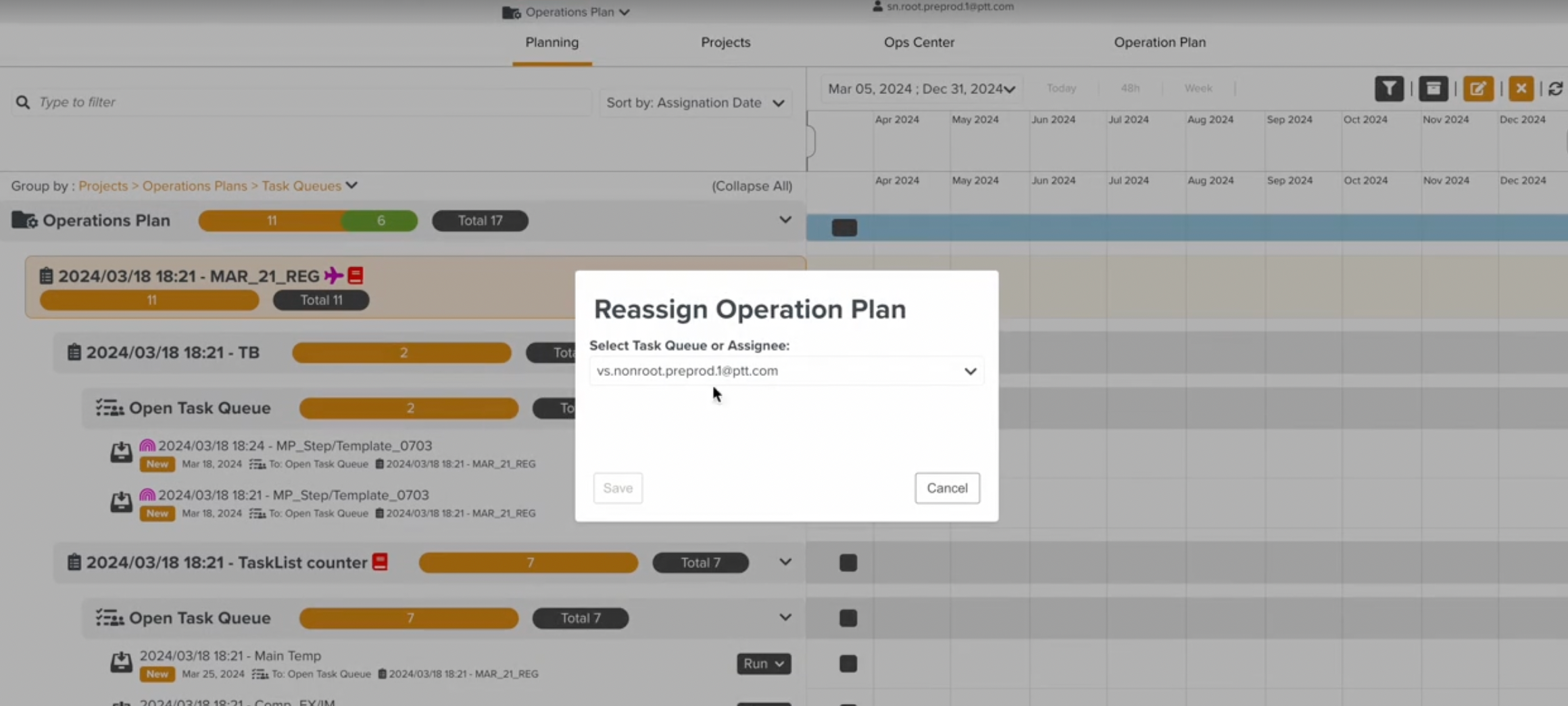Screen dimensions: 1568x706
Task: Click the Collapse All link
Action: click(x=752, y=186)
